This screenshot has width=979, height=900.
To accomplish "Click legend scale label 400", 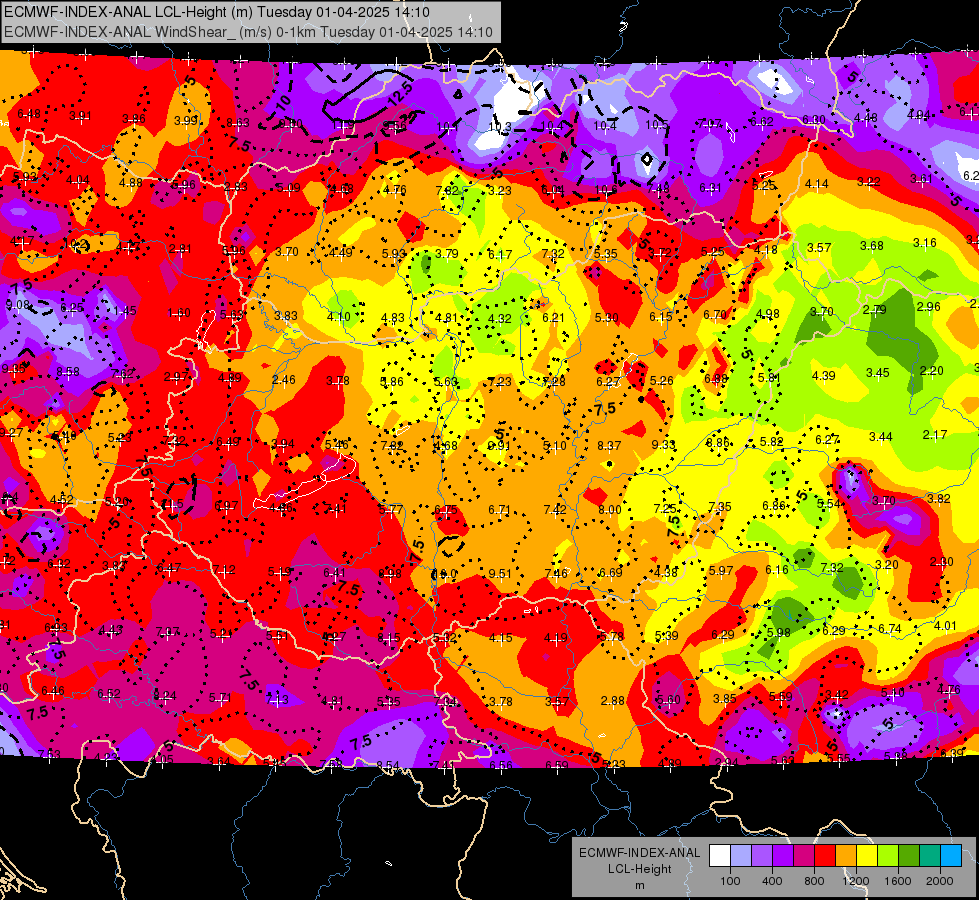I will point(772,881).
